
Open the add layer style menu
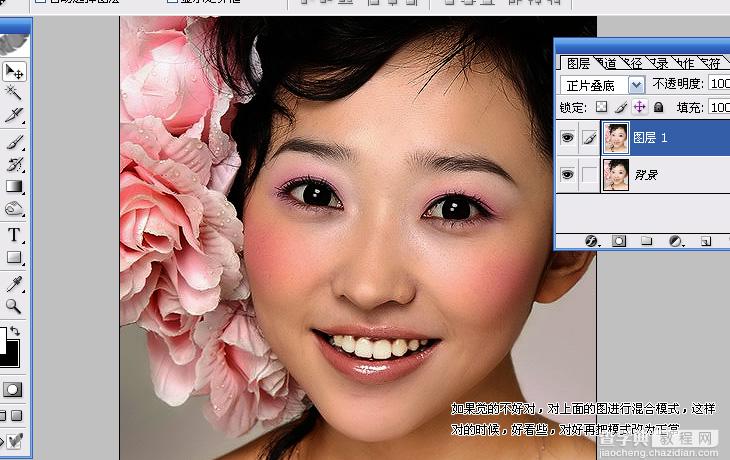point(591,241)
